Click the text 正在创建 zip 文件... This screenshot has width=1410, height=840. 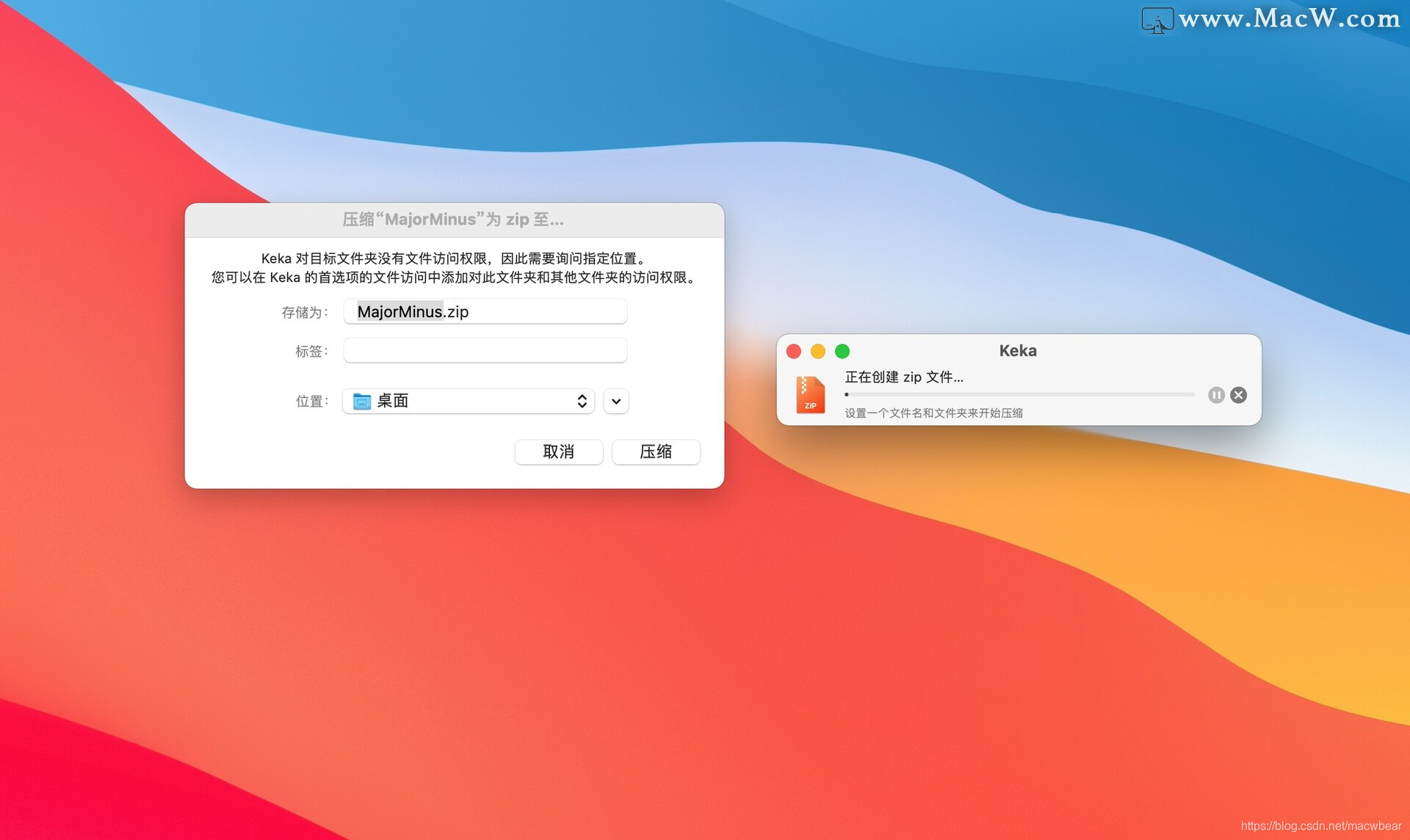pos(904,377)
